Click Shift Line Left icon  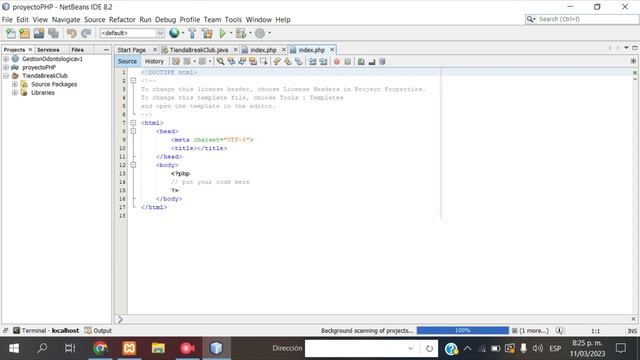point(312,62)
